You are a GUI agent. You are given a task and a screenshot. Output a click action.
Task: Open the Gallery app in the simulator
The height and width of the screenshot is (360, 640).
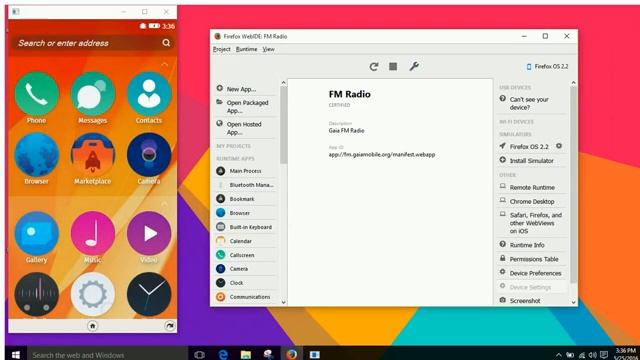(x=36, y=233)
